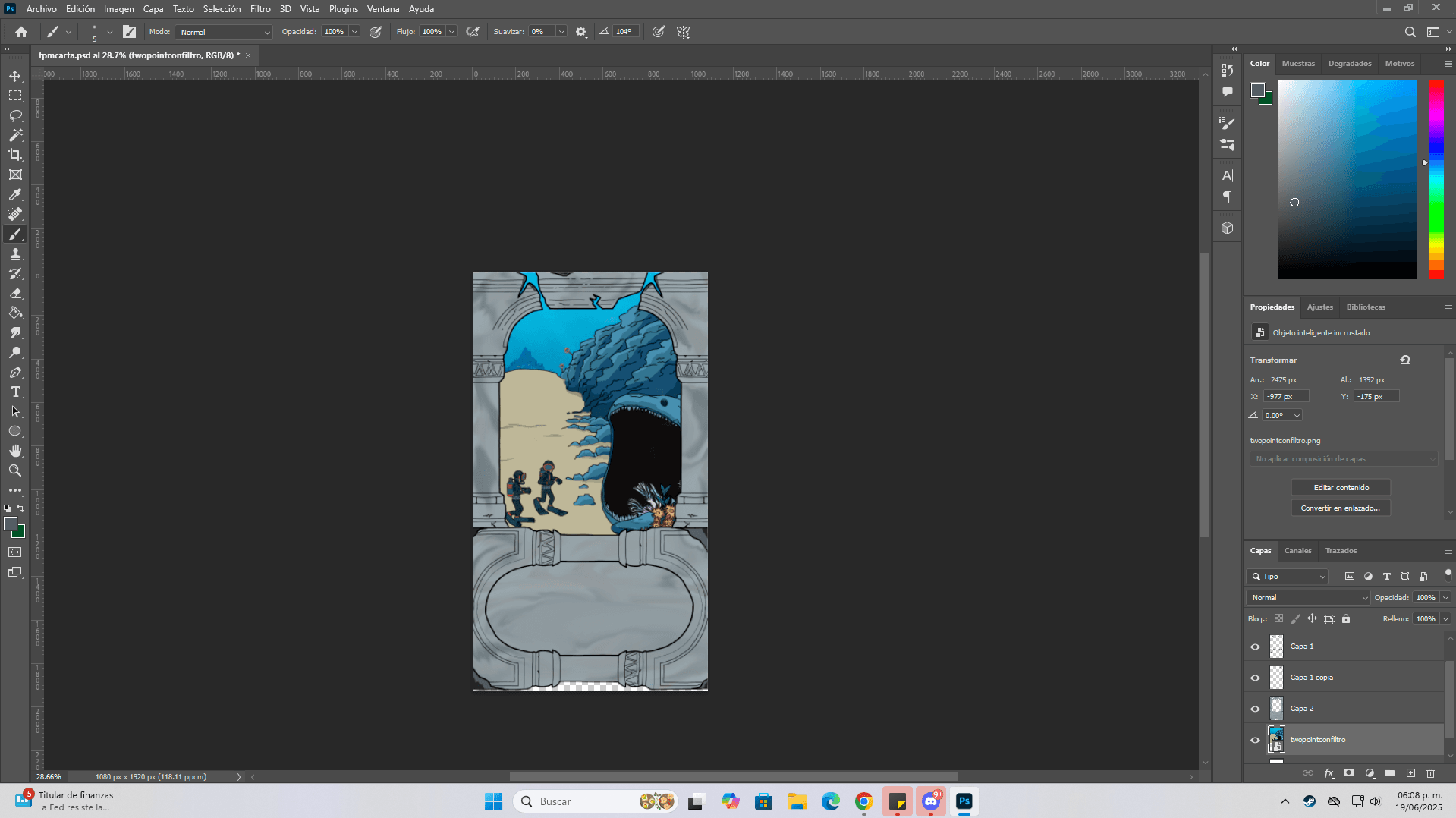1456x818 pixels.
Task: Open the brush Modo dropdown
Action: 224,32
